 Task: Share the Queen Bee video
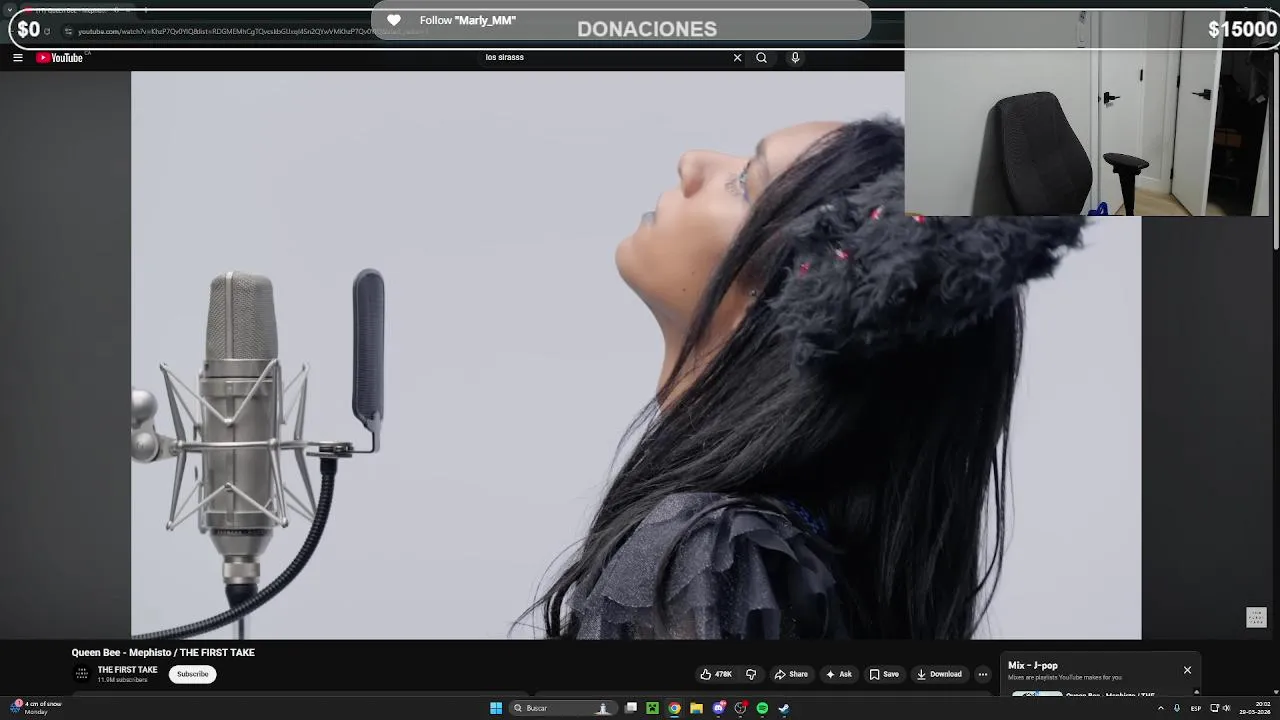tap(791, 674)
